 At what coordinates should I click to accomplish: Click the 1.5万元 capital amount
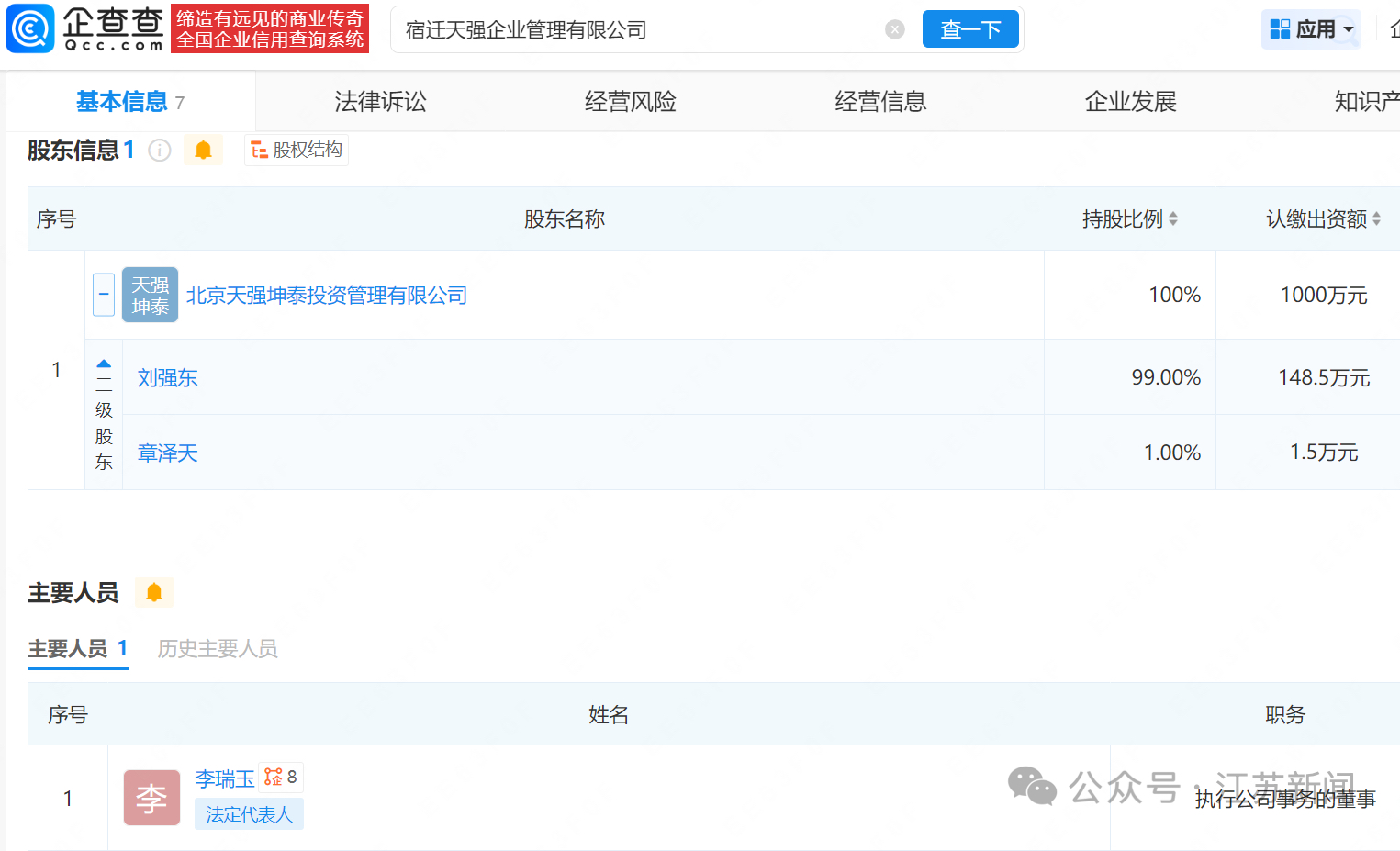pos(1324,453)
